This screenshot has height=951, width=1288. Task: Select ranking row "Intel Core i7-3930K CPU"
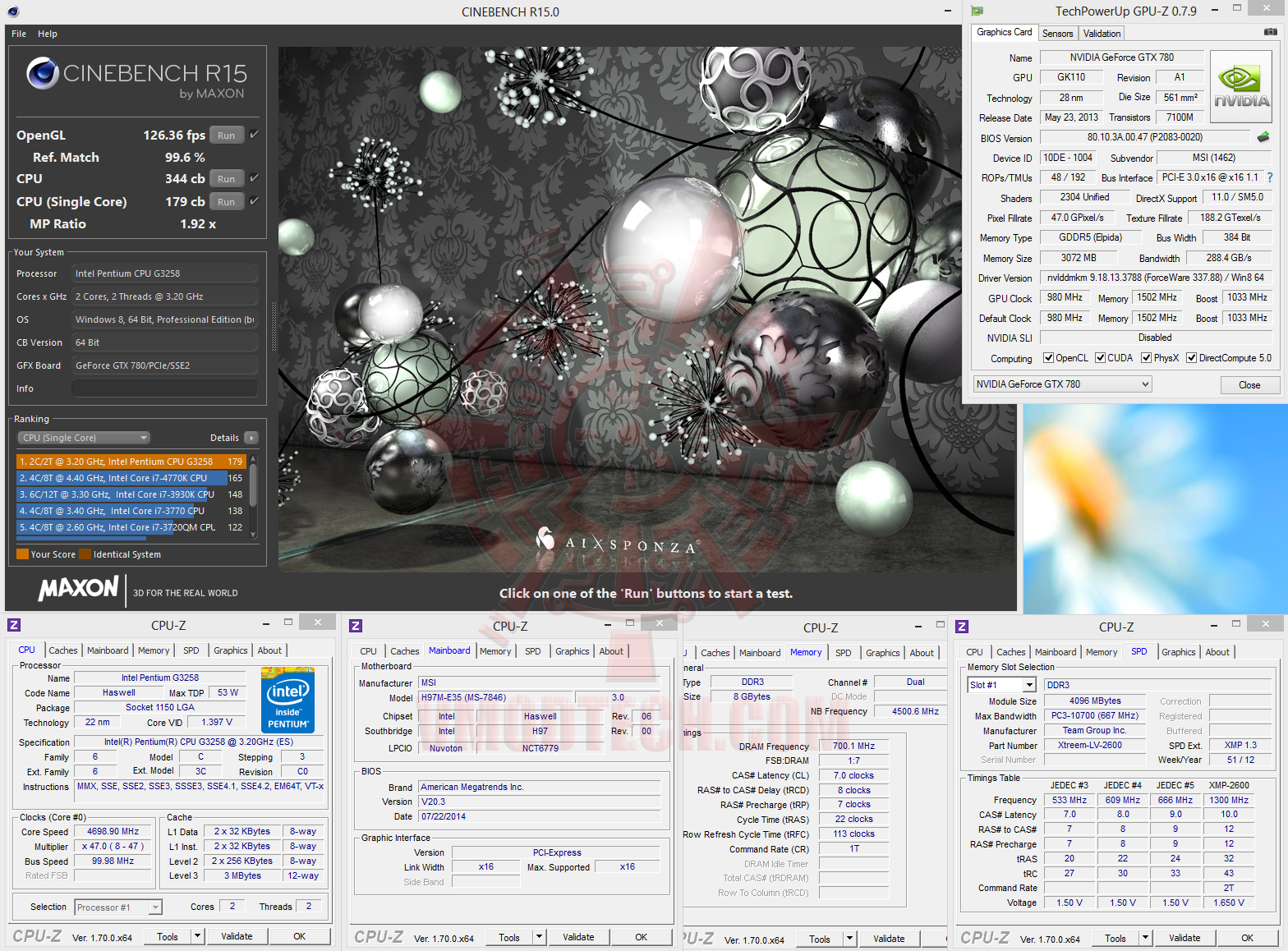(130, 494)
